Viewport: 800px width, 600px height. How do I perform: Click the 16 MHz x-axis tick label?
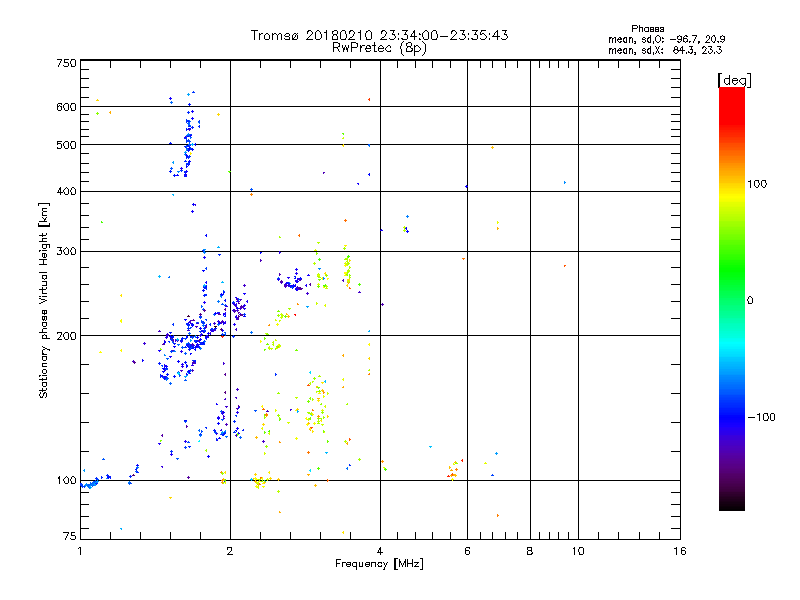(680, 551)
